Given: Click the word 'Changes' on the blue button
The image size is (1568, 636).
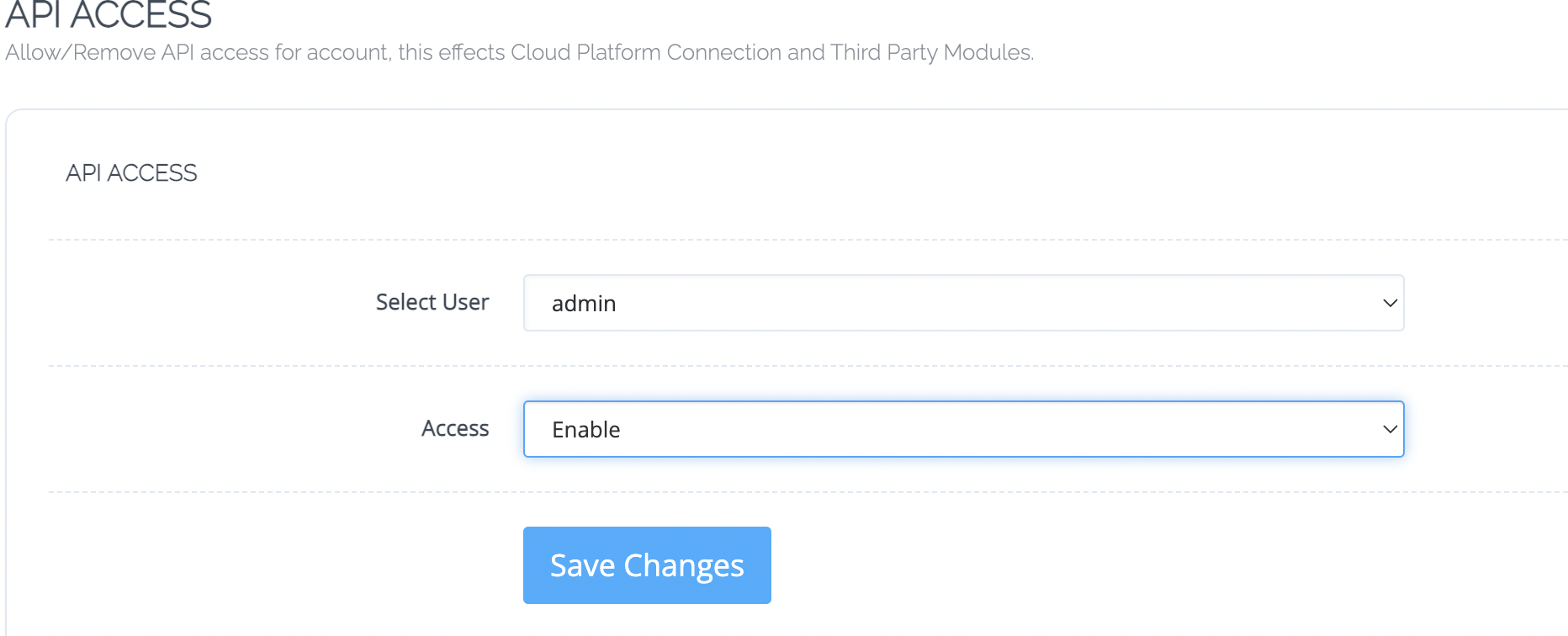Looking at the screenshot, I should 684,566.
